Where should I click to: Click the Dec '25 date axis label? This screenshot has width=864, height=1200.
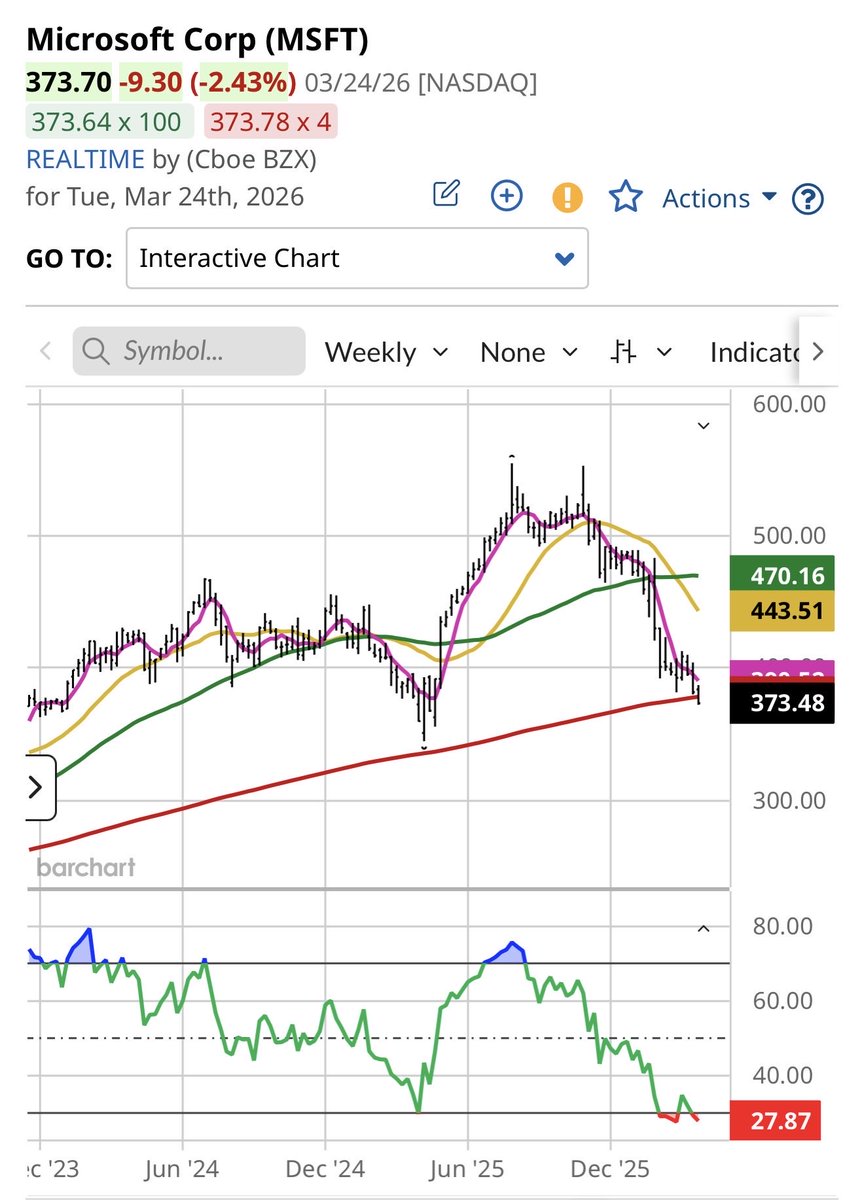tap(610, 1167)
